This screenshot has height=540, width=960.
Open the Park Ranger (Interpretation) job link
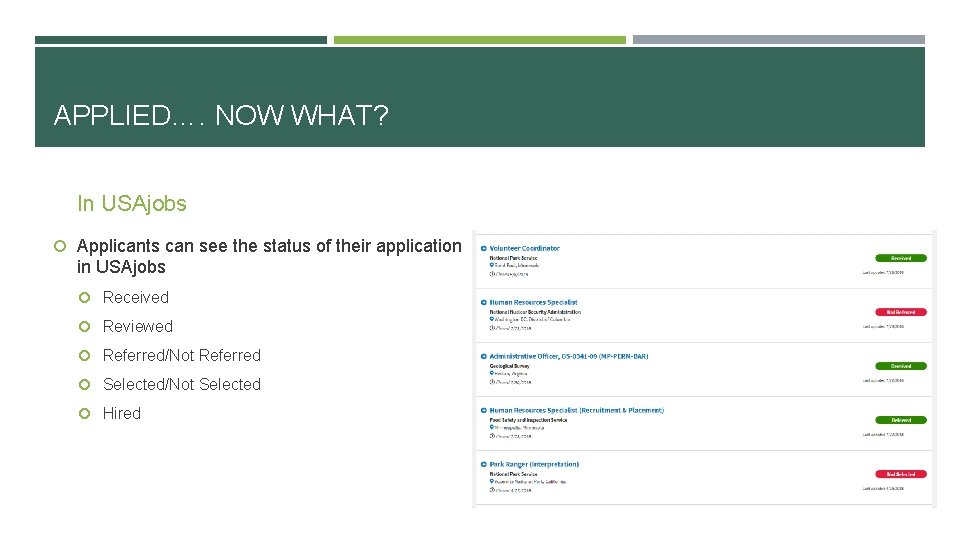point(534,464)
